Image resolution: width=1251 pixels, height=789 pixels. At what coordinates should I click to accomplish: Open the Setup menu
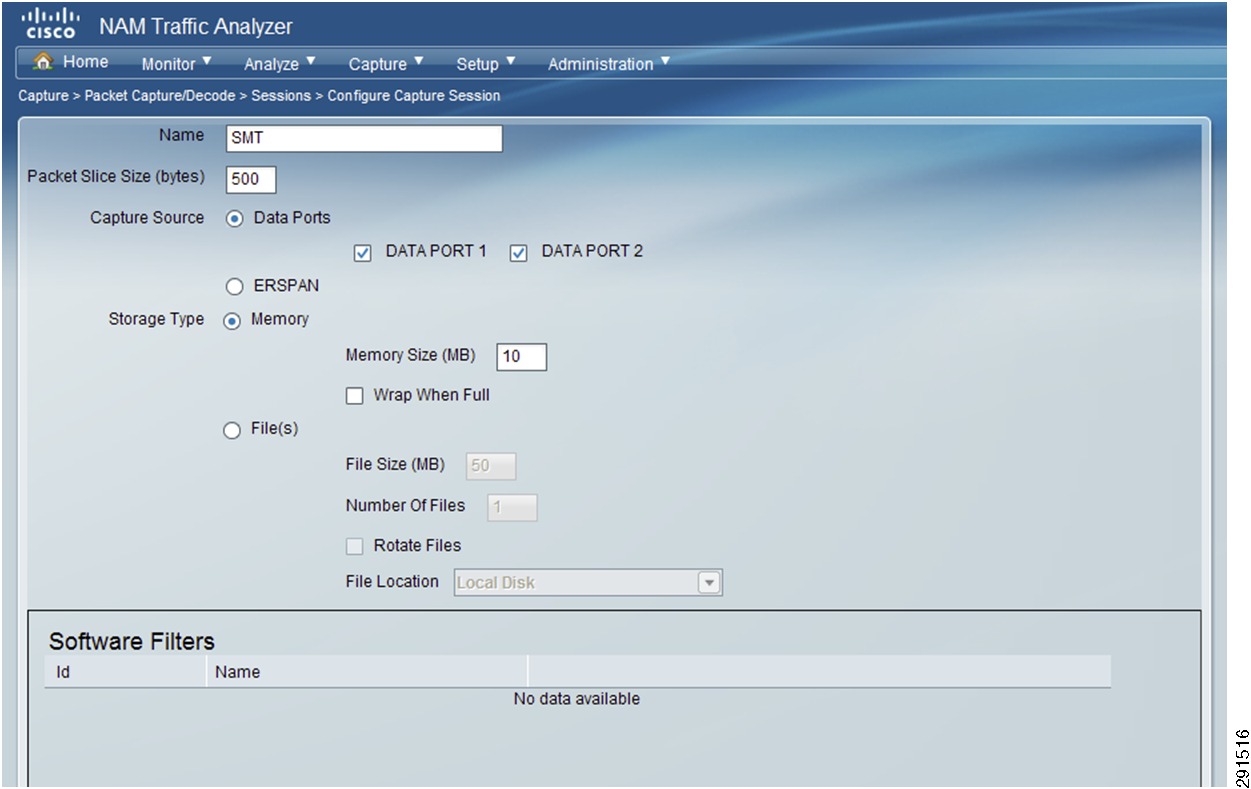(x=486, y=63)
